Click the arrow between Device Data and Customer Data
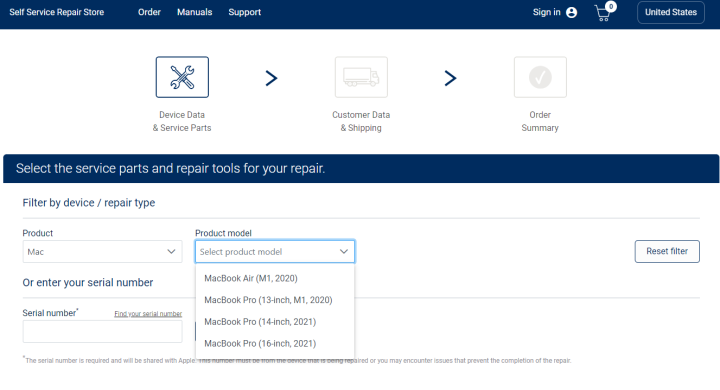720x390 pixels. click(x=271, y=78)
